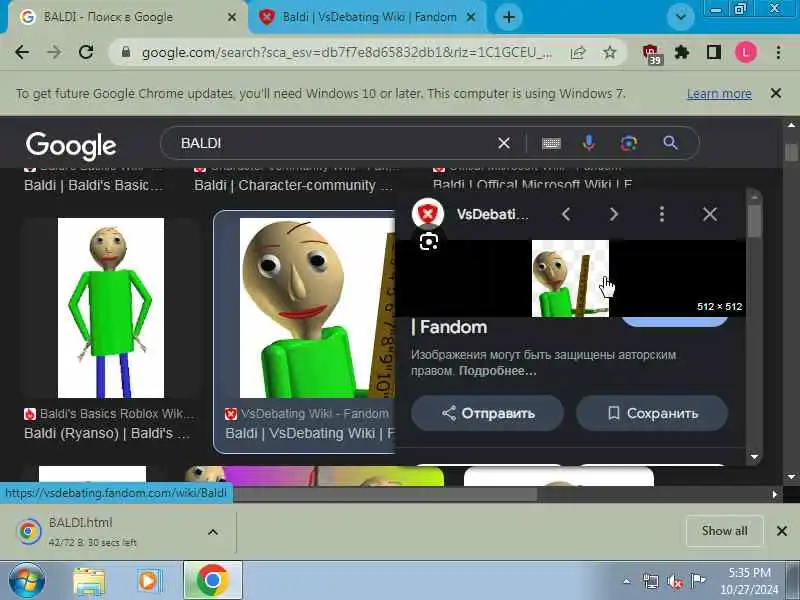Click the Chrome taskbar icon
Image resolution: width=800 pixels, height=600 pixels.
click(x=213, y=581)
